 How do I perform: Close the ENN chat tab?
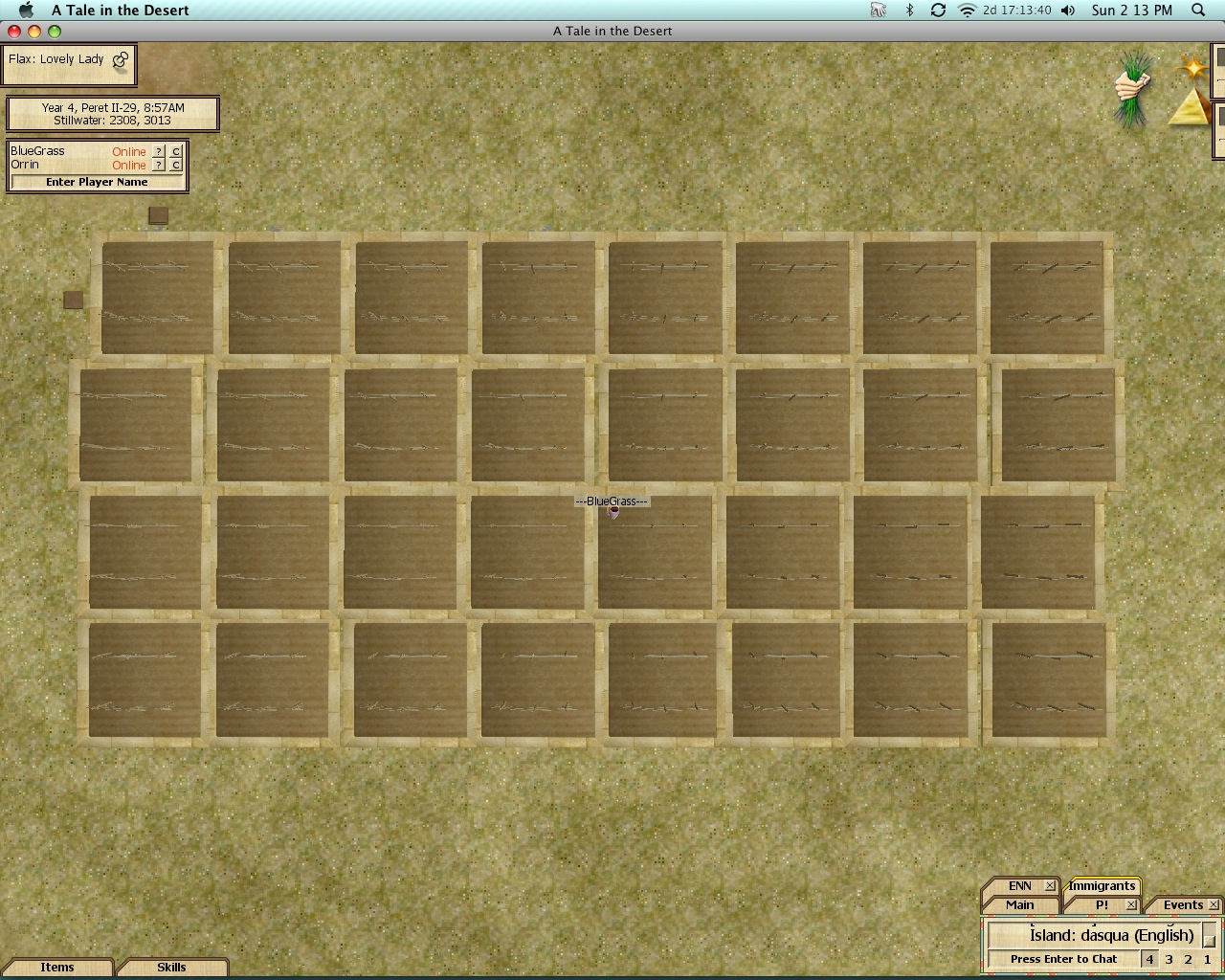tap(1050, 885)
